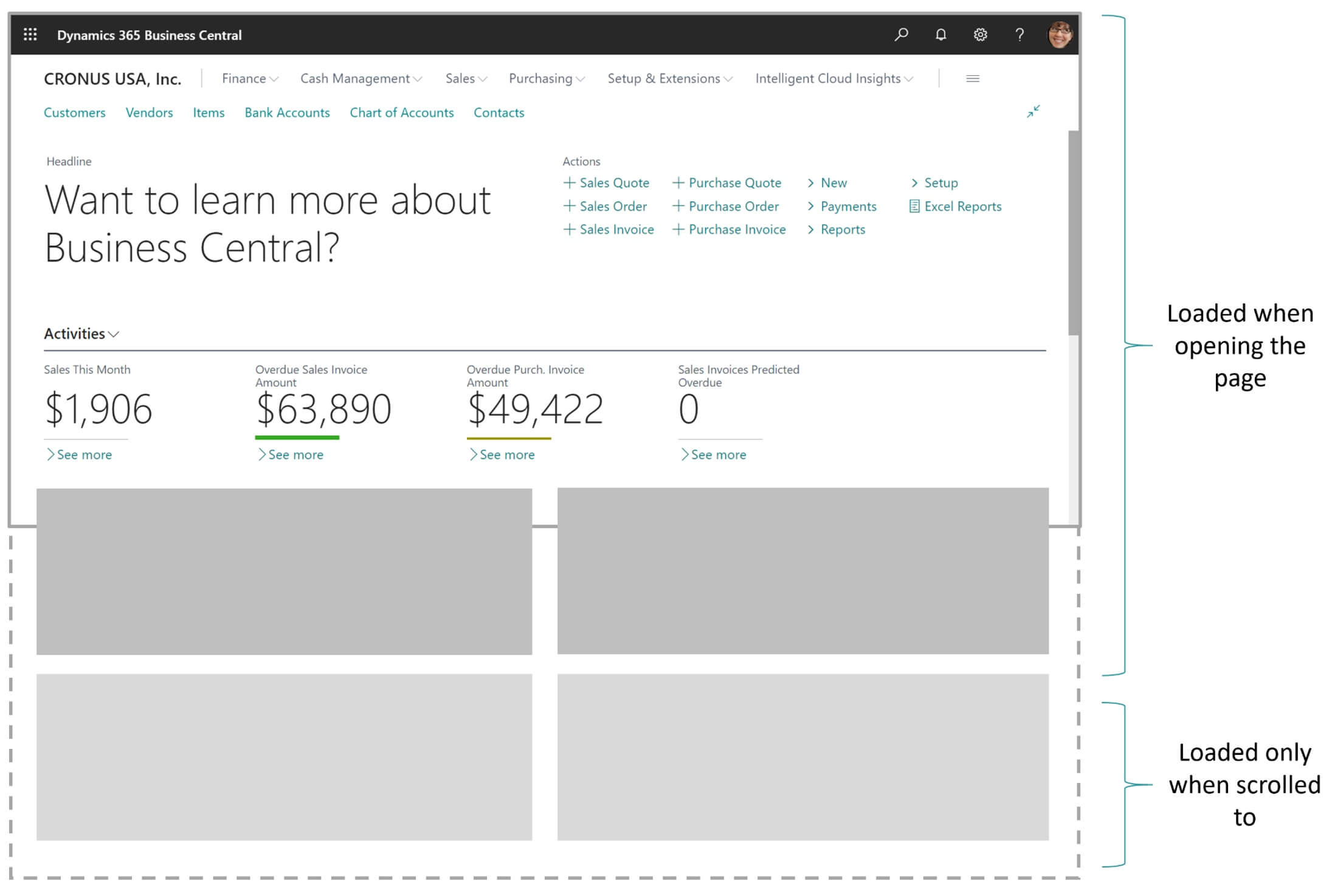
Task: Click the Sales Invoices Predicted Overdue value 0
Action: [x=689, y=408]
